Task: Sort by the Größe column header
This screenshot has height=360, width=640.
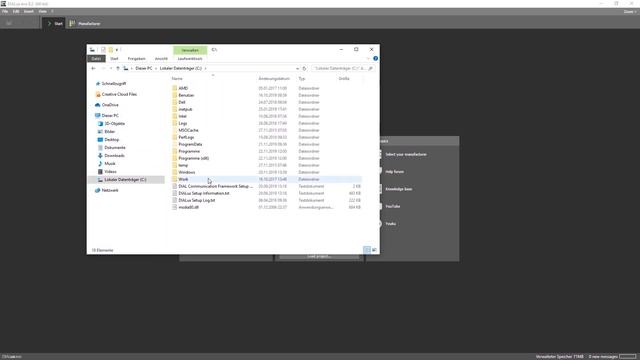Action: (x=344, y=78)
